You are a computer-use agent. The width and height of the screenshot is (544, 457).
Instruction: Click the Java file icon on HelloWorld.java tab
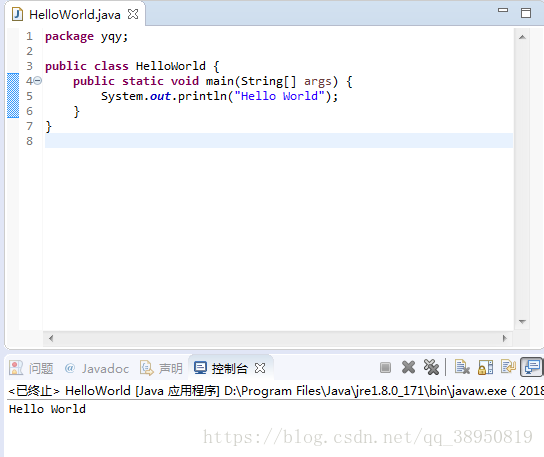coord(17,15)
